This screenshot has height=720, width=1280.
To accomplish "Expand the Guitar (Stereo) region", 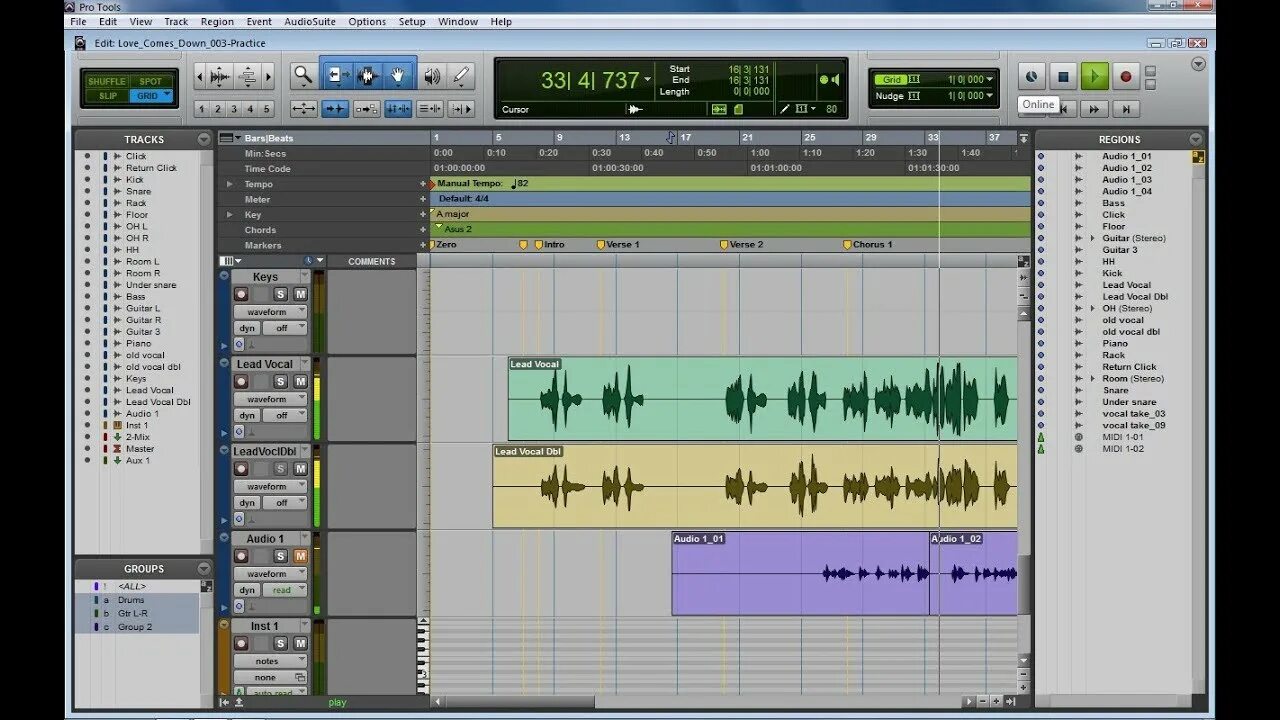I will pyautogui.click(x=1092, y=238).
